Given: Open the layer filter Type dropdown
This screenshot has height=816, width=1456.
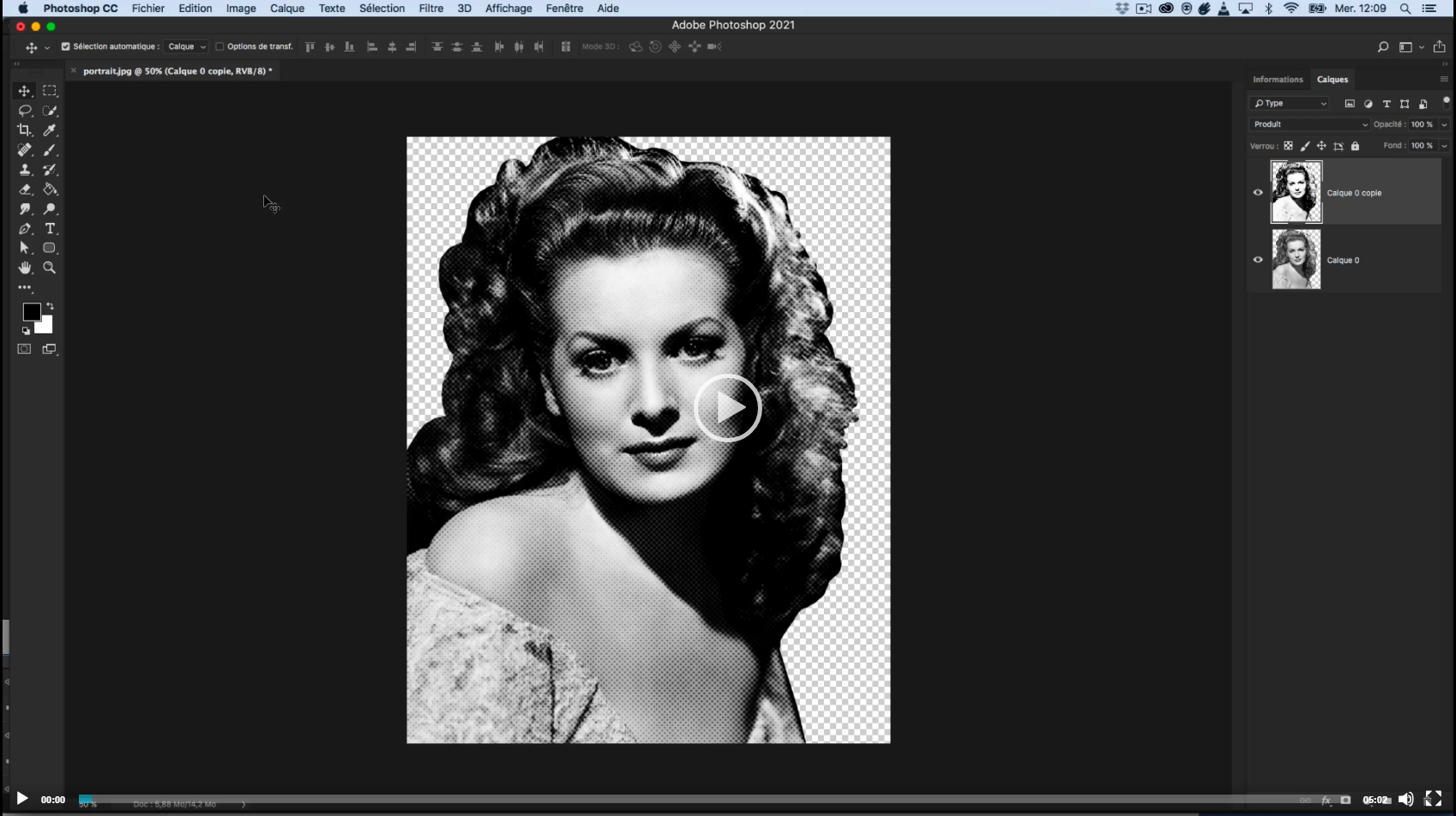Looking at the screenshot, I should tap(1289, 103).
